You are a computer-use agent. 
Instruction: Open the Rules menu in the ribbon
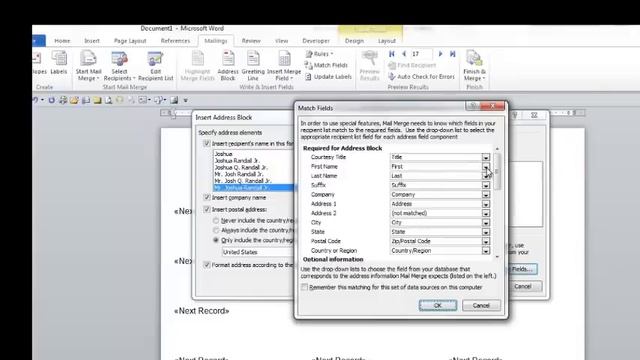tap(319, 54)
